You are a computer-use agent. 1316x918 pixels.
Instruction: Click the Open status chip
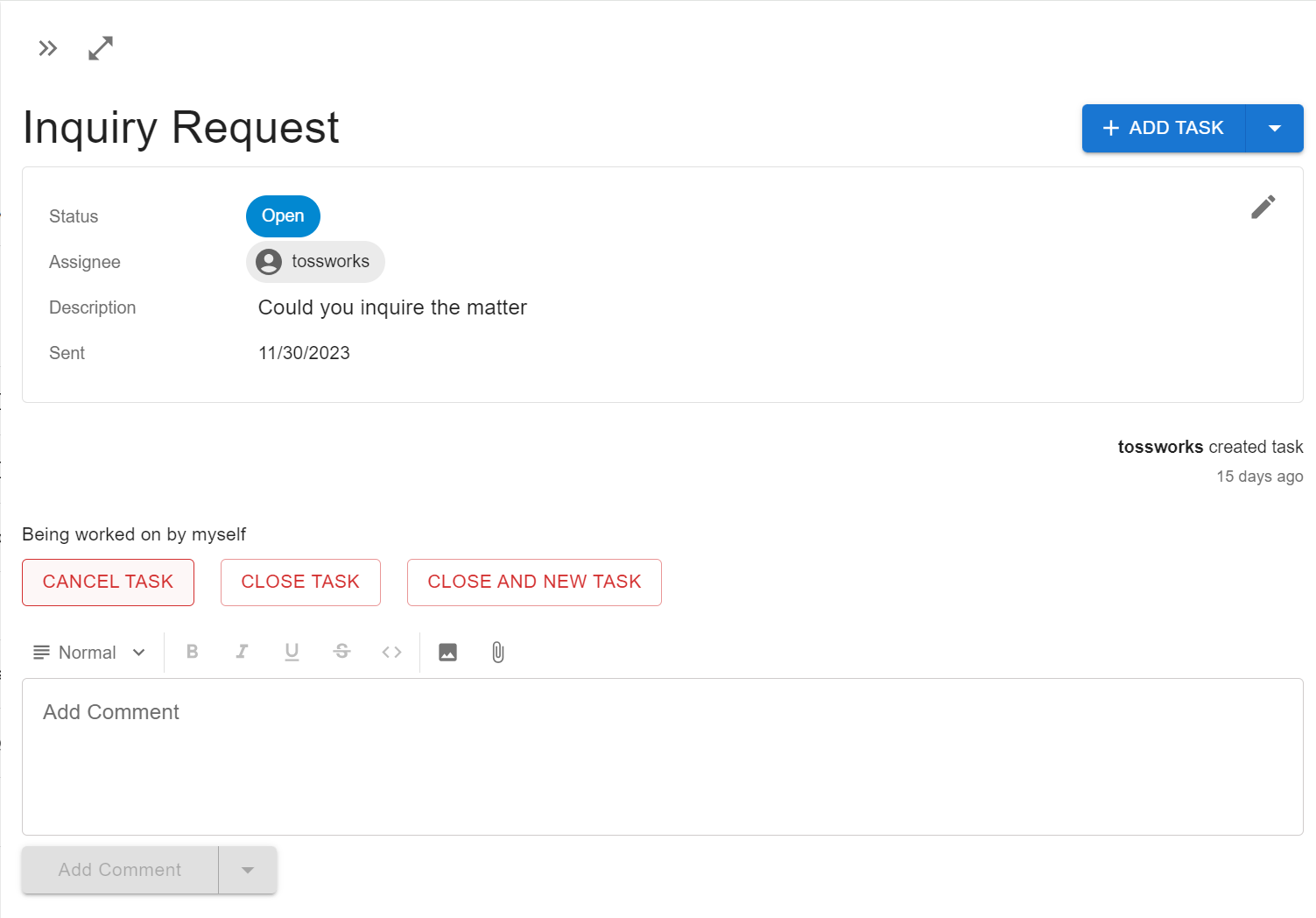point(283,216)
